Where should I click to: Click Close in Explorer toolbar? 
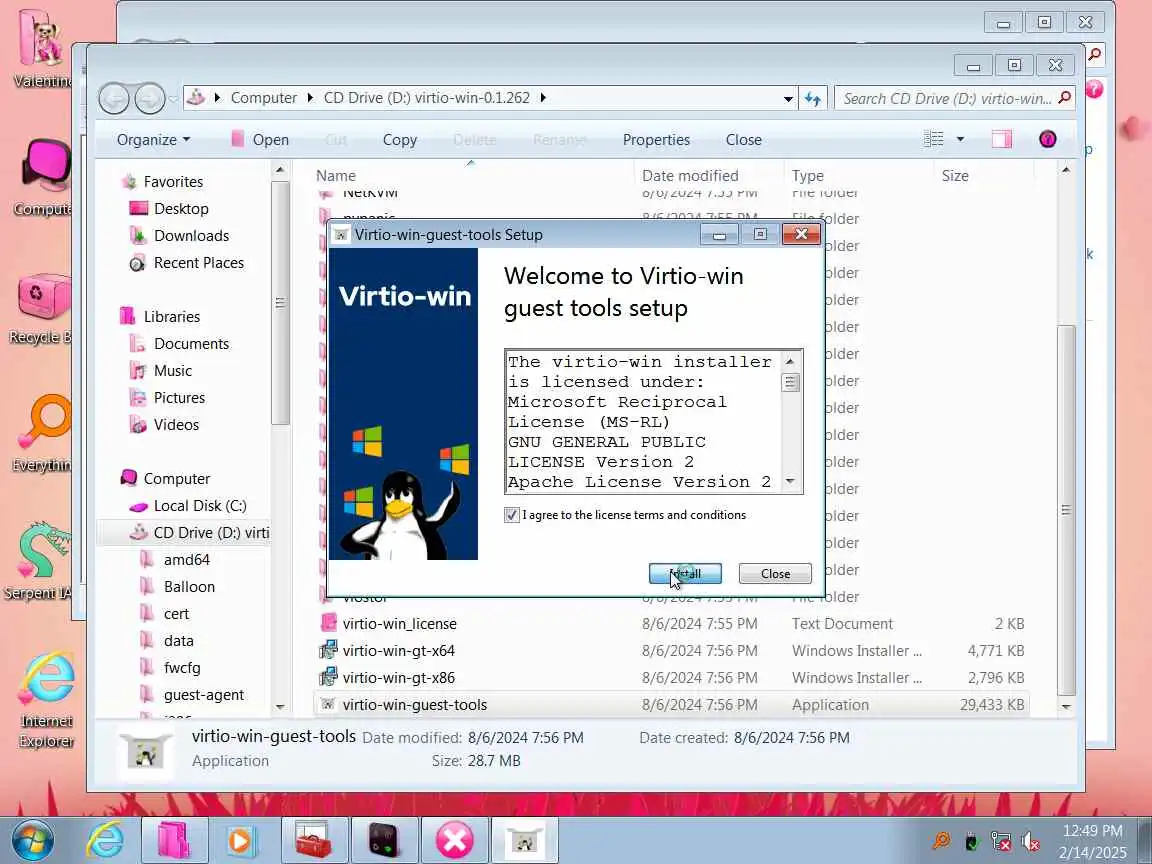(x=744, y=140)
